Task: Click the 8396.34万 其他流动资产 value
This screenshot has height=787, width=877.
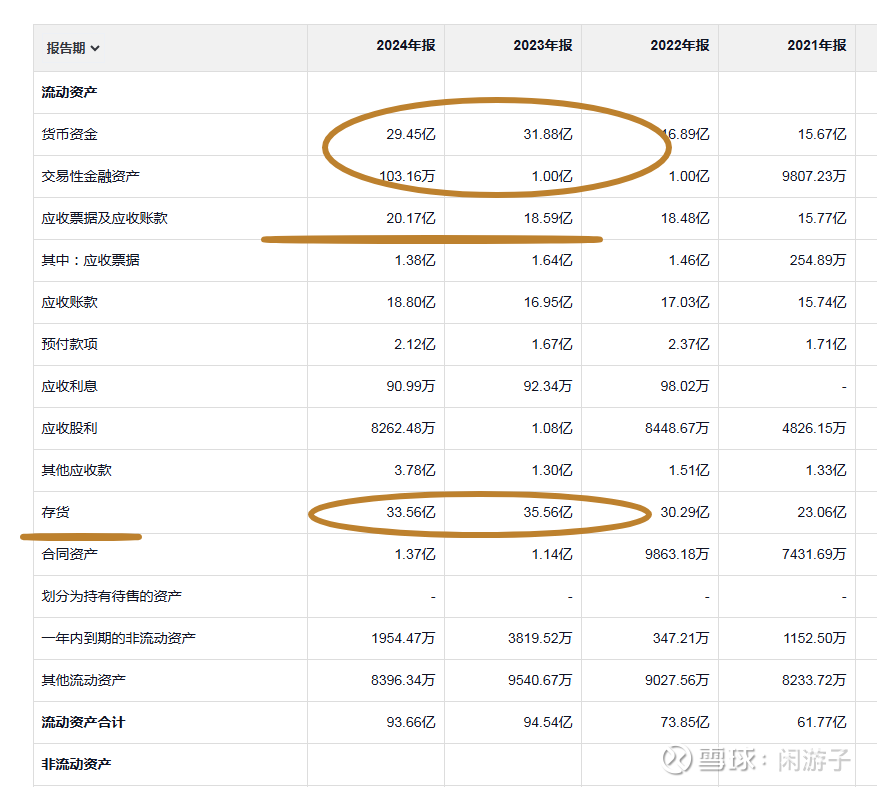Action: point(403,680)
